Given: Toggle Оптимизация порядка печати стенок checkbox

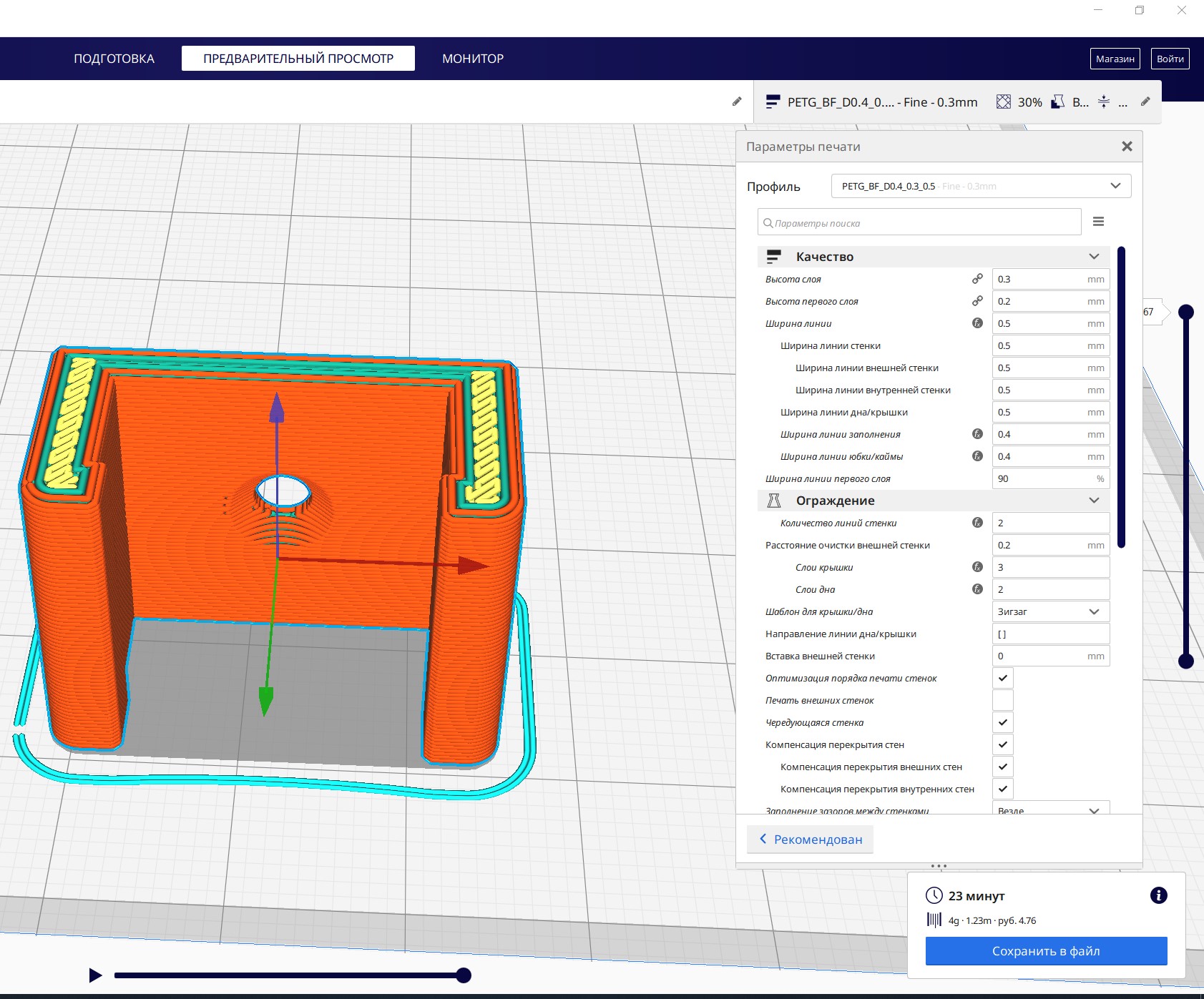Looking at the screenshot, I should [1003, 678].
